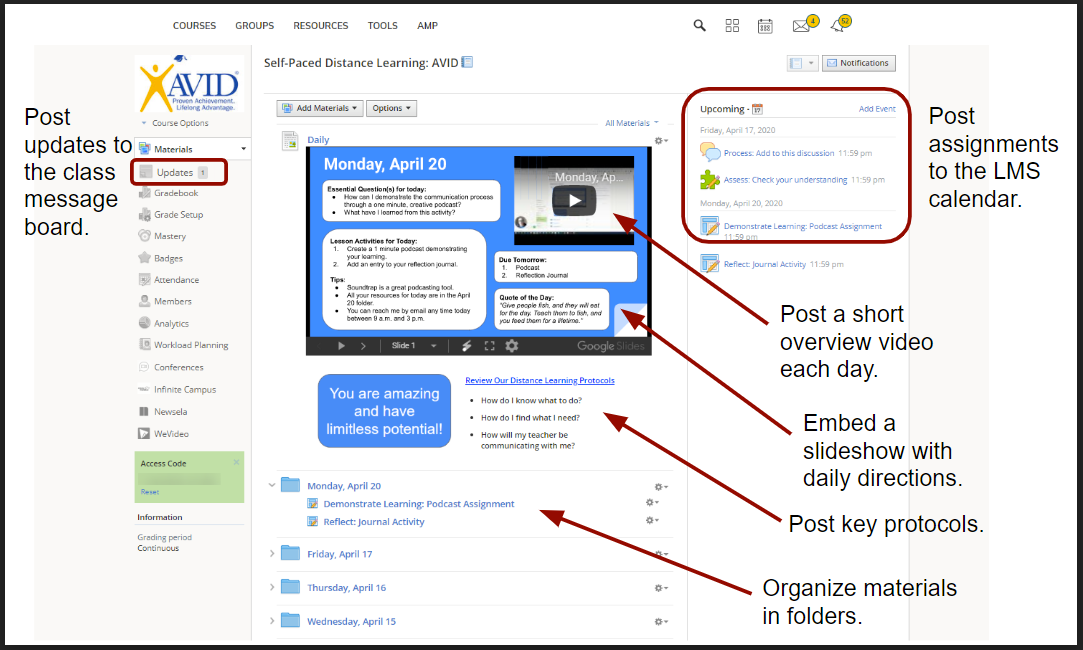Screen dimensions: 1083x650
Task: Open the app launcher grid icon
Action: 732,25
